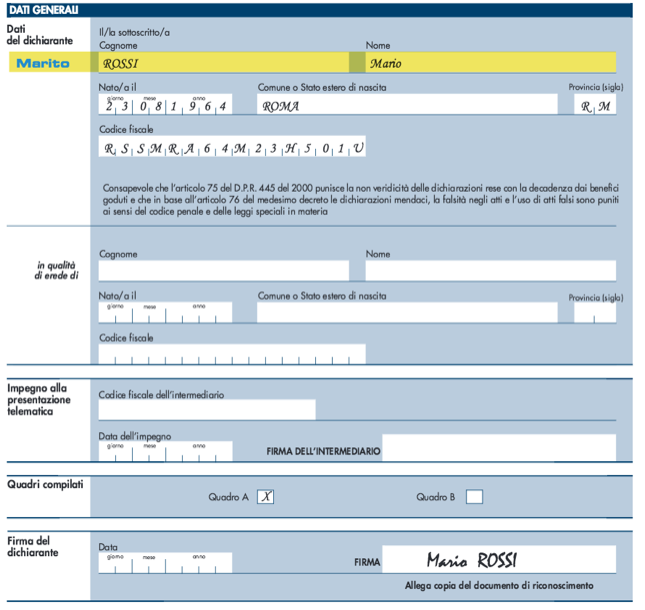Focus the heir's empty birthplace Comune field
The height and width of the screenshot is (610, 645).
(407, 313)
